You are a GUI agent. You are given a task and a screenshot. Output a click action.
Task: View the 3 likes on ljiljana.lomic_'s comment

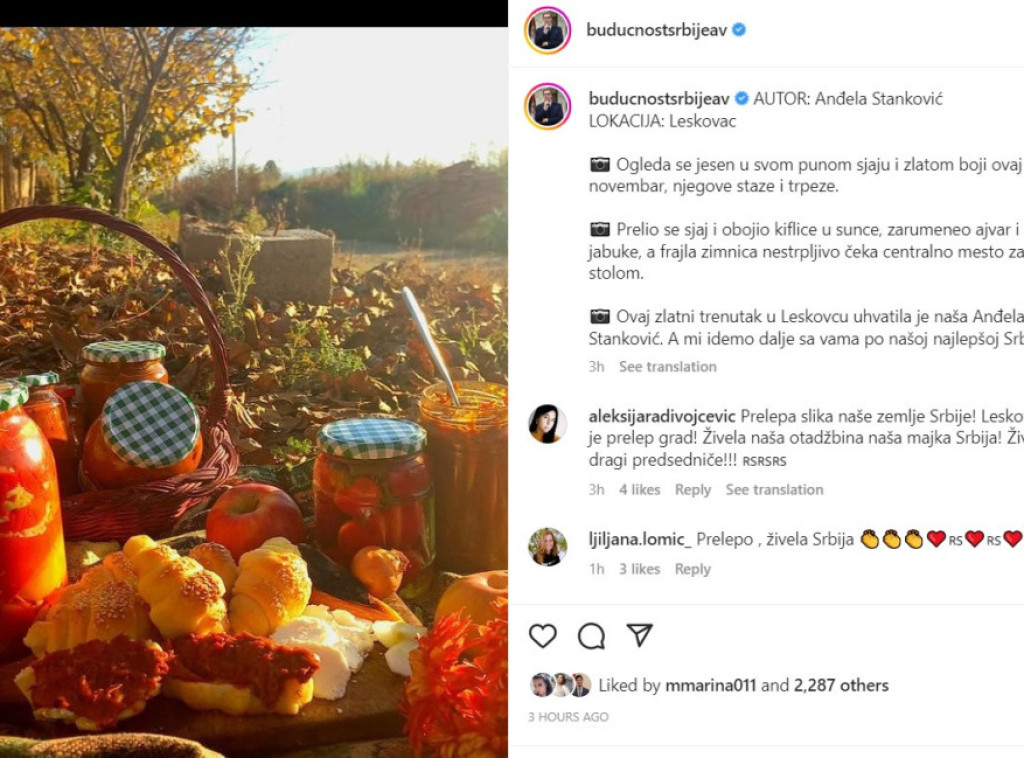(x=639, y=568)
